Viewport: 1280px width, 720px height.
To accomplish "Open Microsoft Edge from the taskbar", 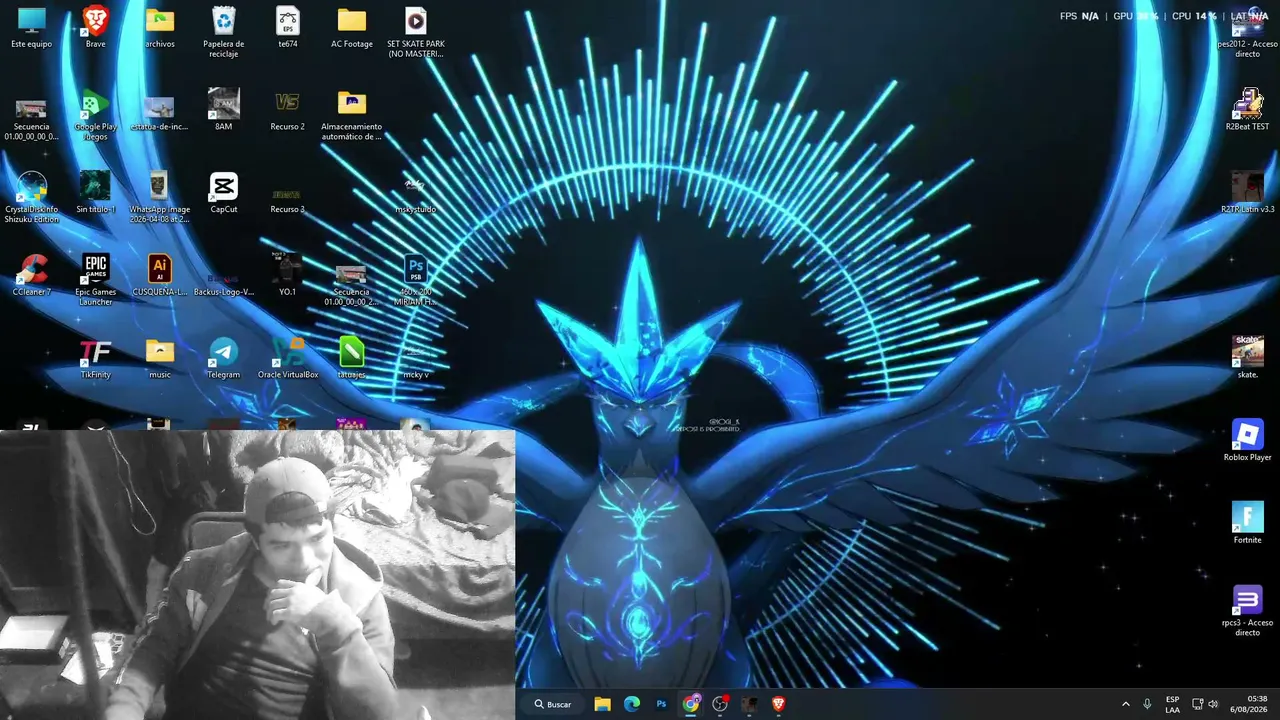I will (x=632, y=704).
